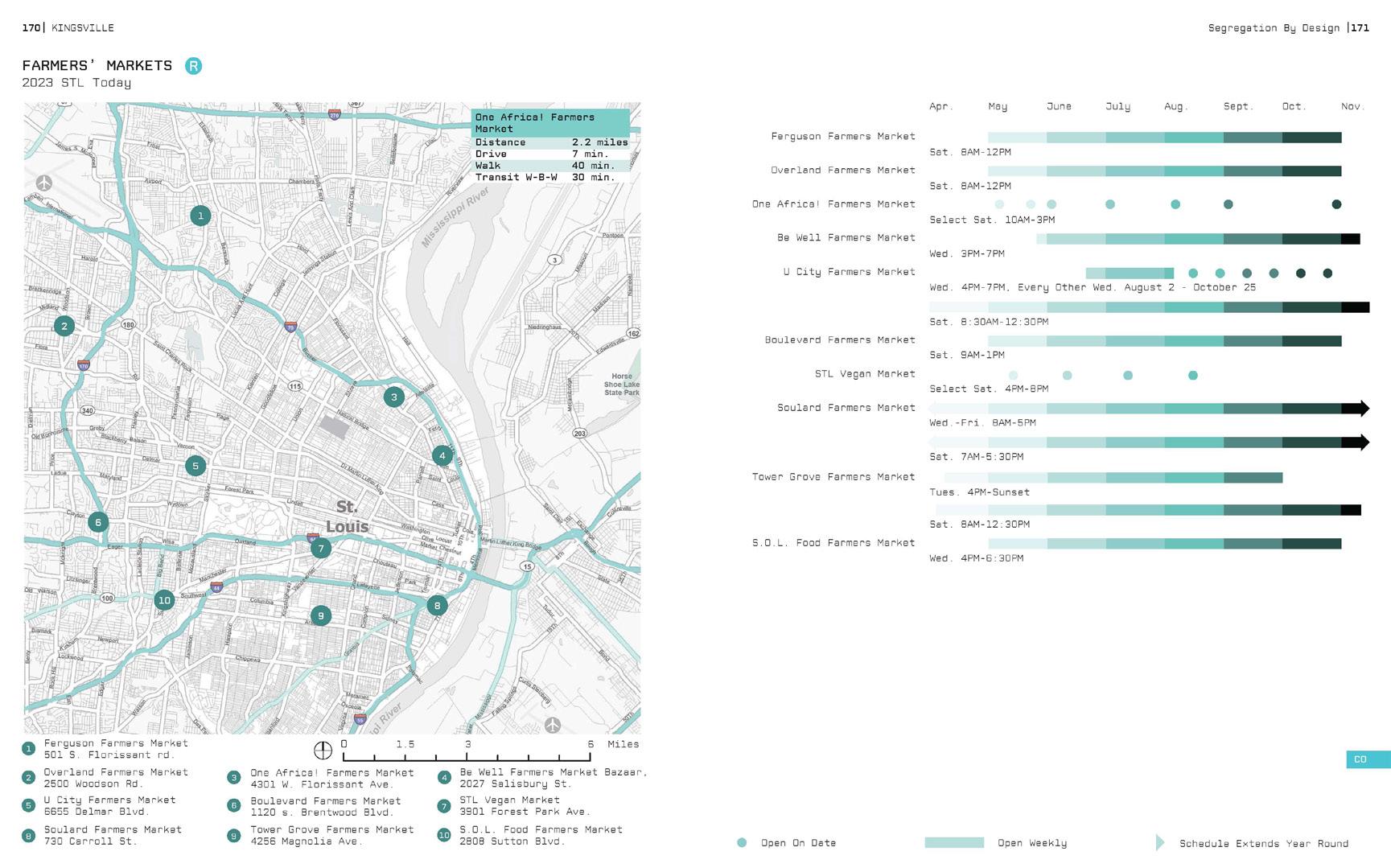This screenshot has width=1391, height=868.
Task: Click the text 'Select Sat. 10AM-3PM'
Action: (x=992, y=220)
